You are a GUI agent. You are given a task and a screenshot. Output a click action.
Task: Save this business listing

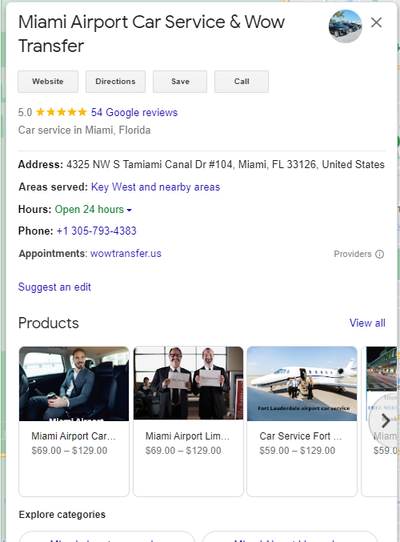[180, 82]
